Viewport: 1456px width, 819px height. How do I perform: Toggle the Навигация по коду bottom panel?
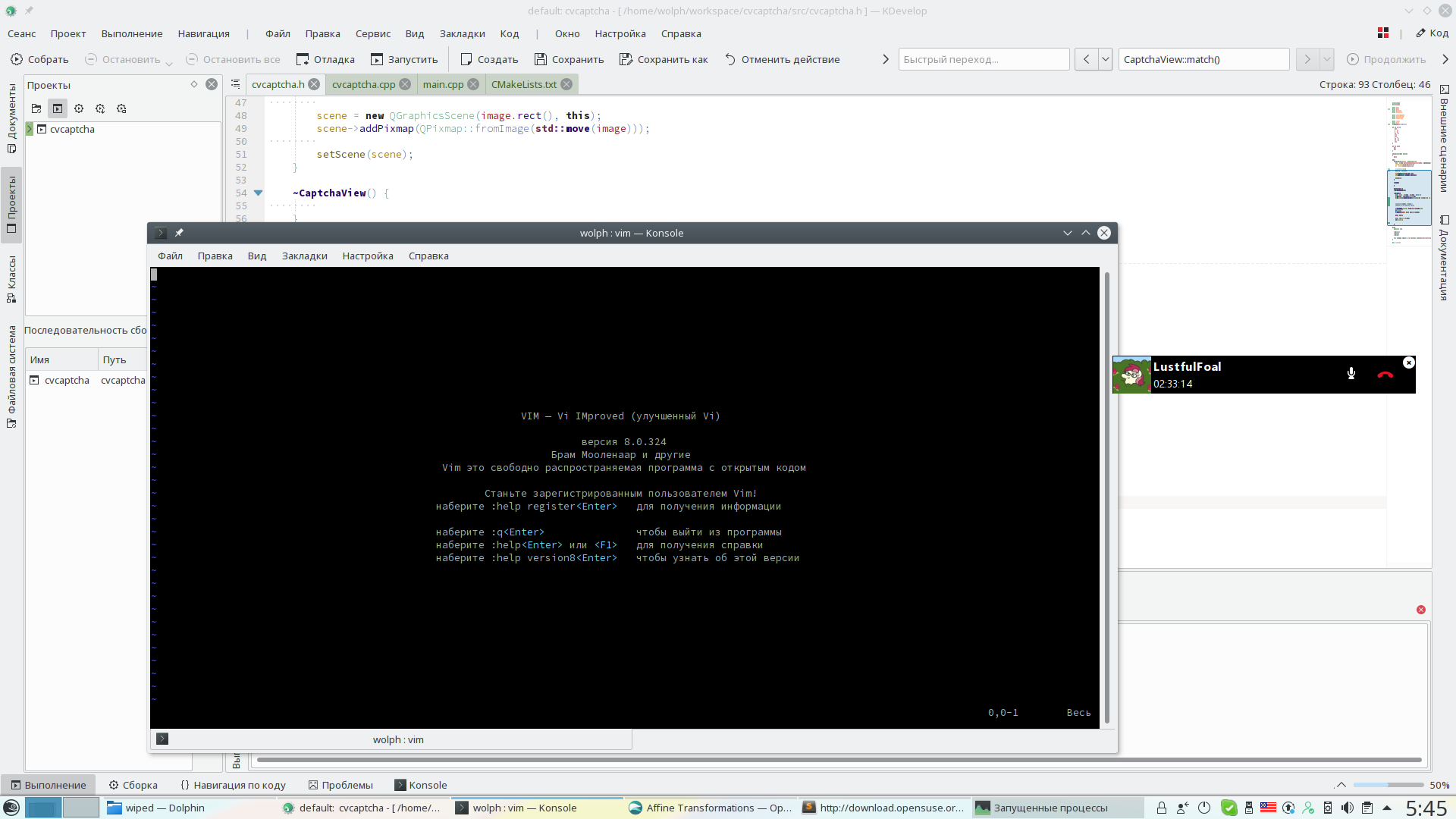tap(234, 785)
